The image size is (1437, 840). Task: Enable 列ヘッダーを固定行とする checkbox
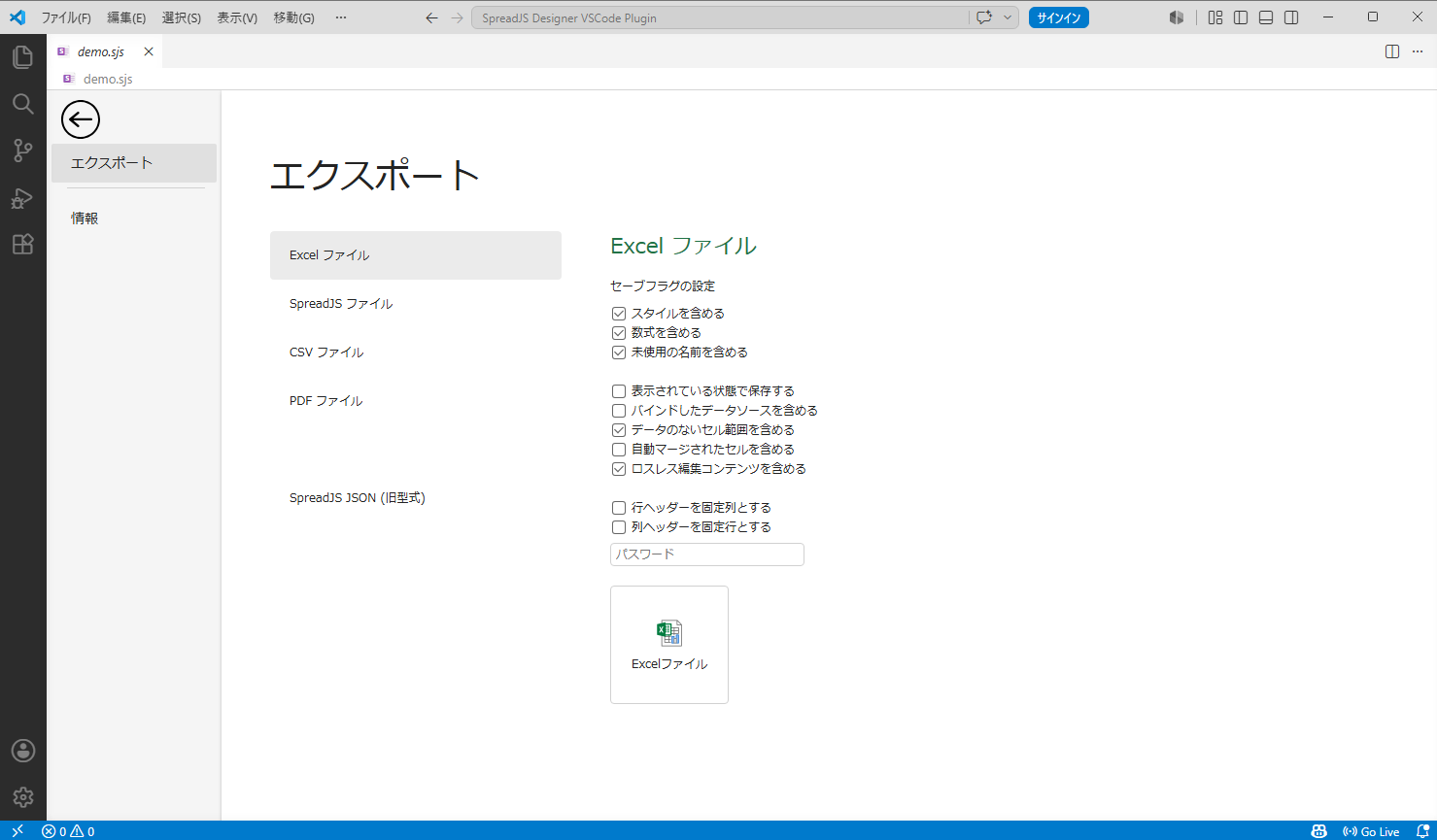click(x=619, y=527)
